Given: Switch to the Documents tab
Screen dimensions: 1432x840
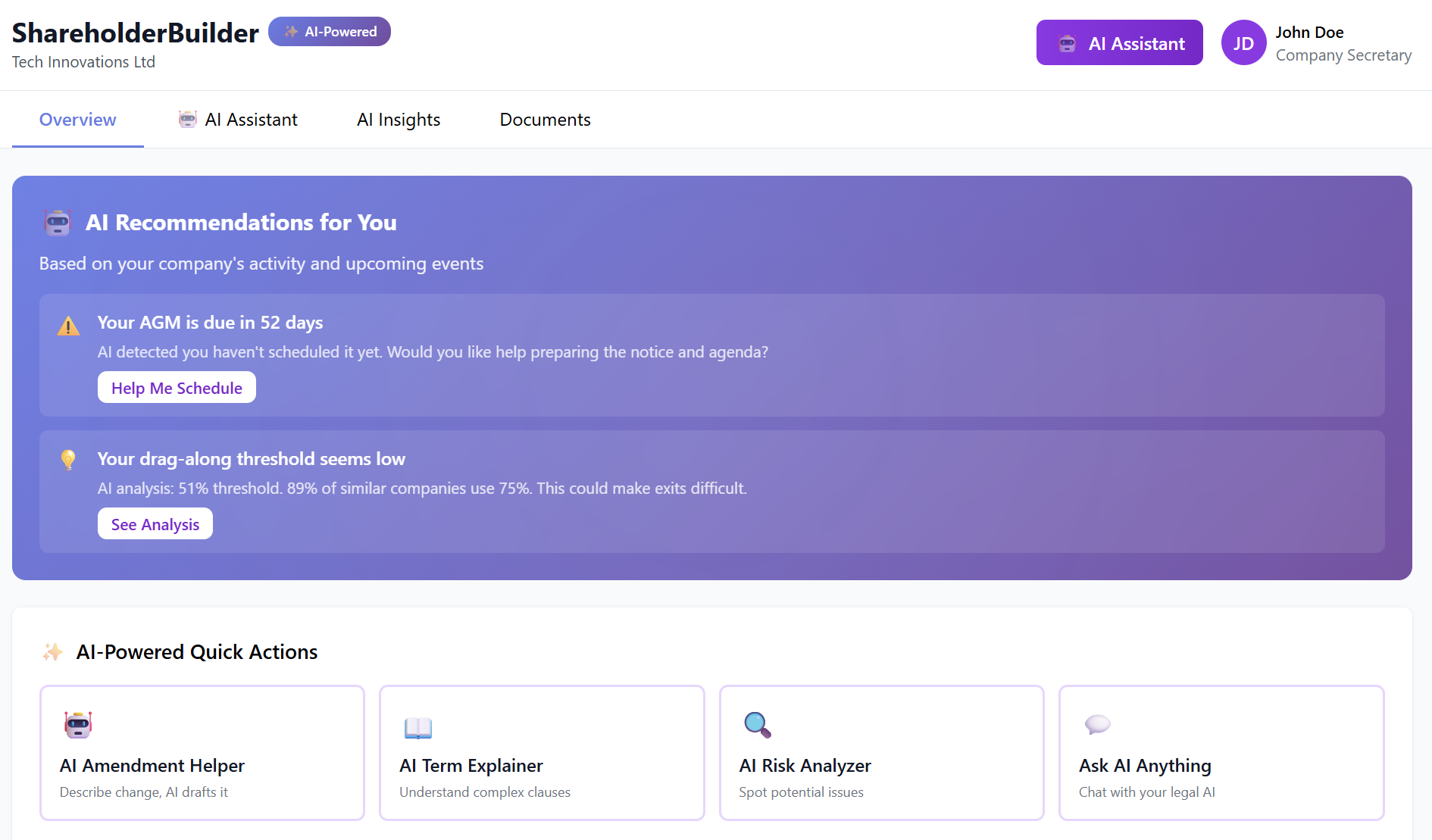Looking at the screenshot, I should click(545, 119).
